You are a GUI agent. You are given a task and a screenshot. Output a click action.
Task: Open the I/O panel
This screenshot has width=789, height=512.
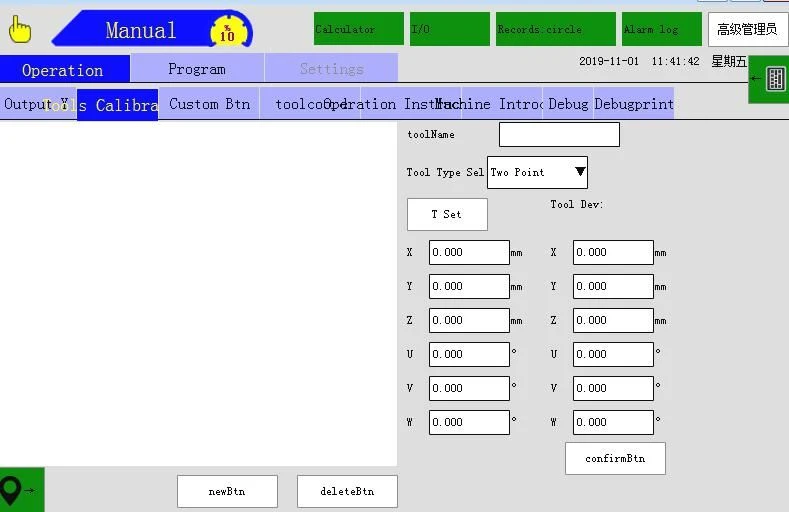[x=450, y=29]
